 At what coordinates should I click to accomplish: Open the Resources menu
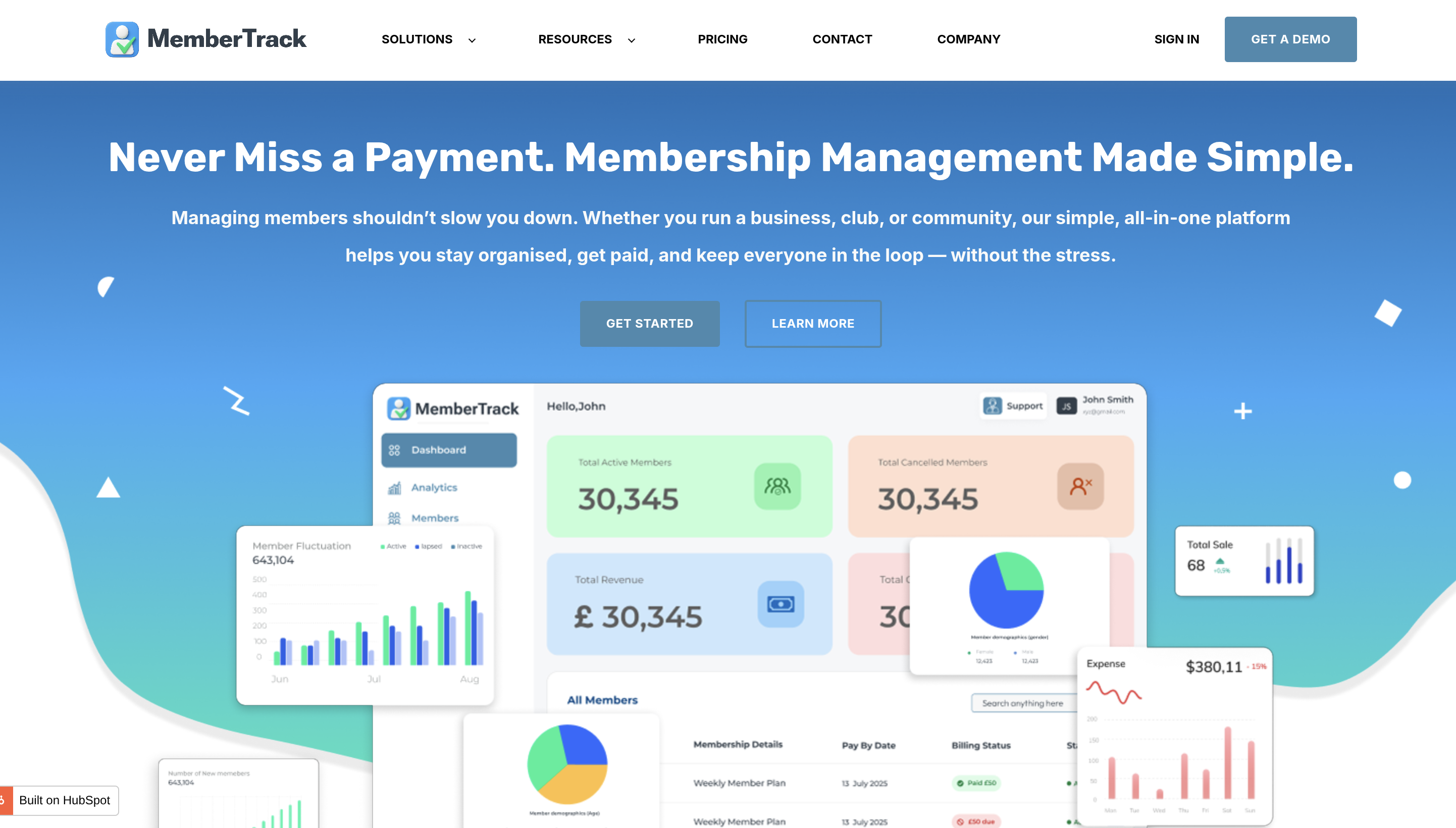coord(575,39)
